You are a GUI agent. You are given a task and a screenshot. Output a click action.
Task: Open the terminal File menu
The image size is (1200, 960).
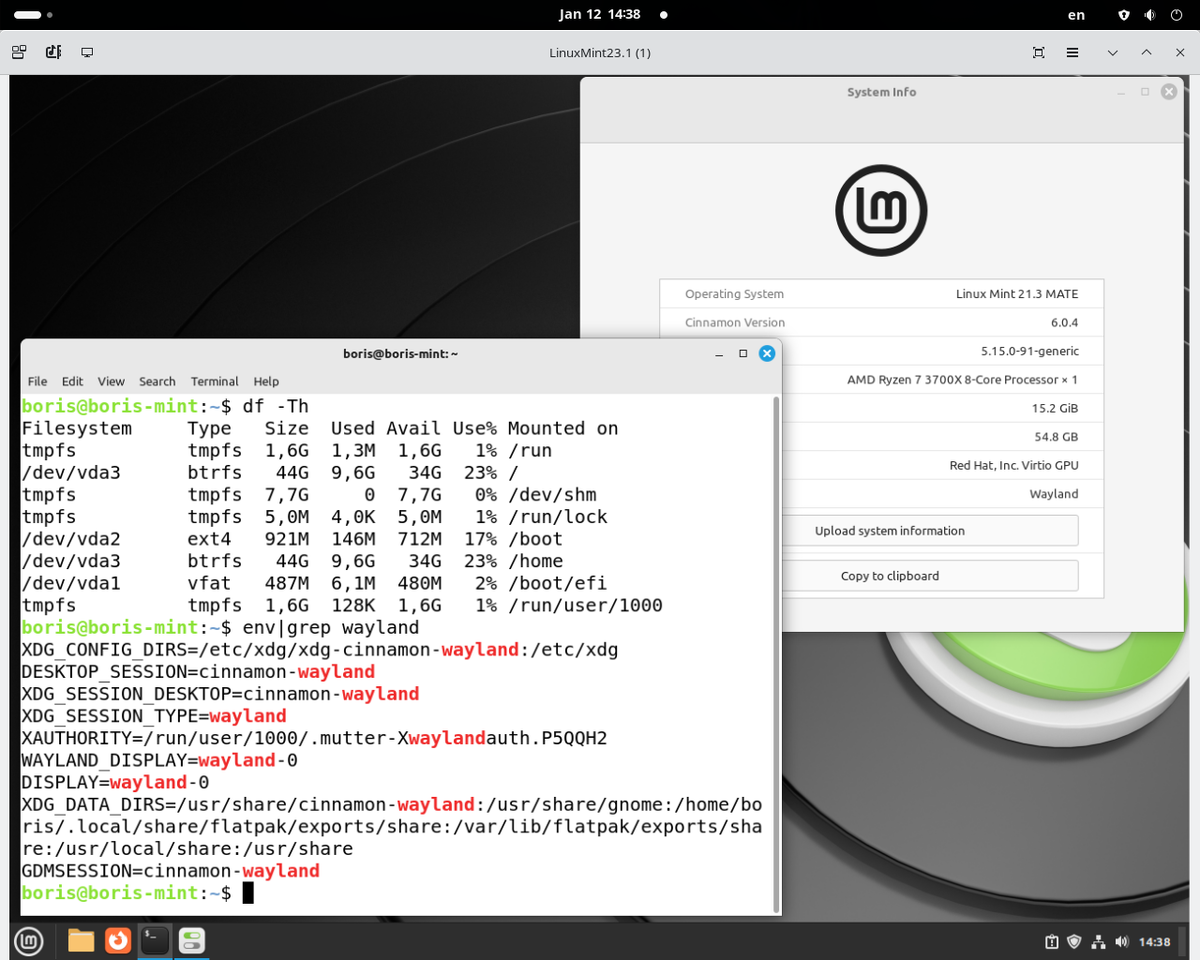pos(37,381)
